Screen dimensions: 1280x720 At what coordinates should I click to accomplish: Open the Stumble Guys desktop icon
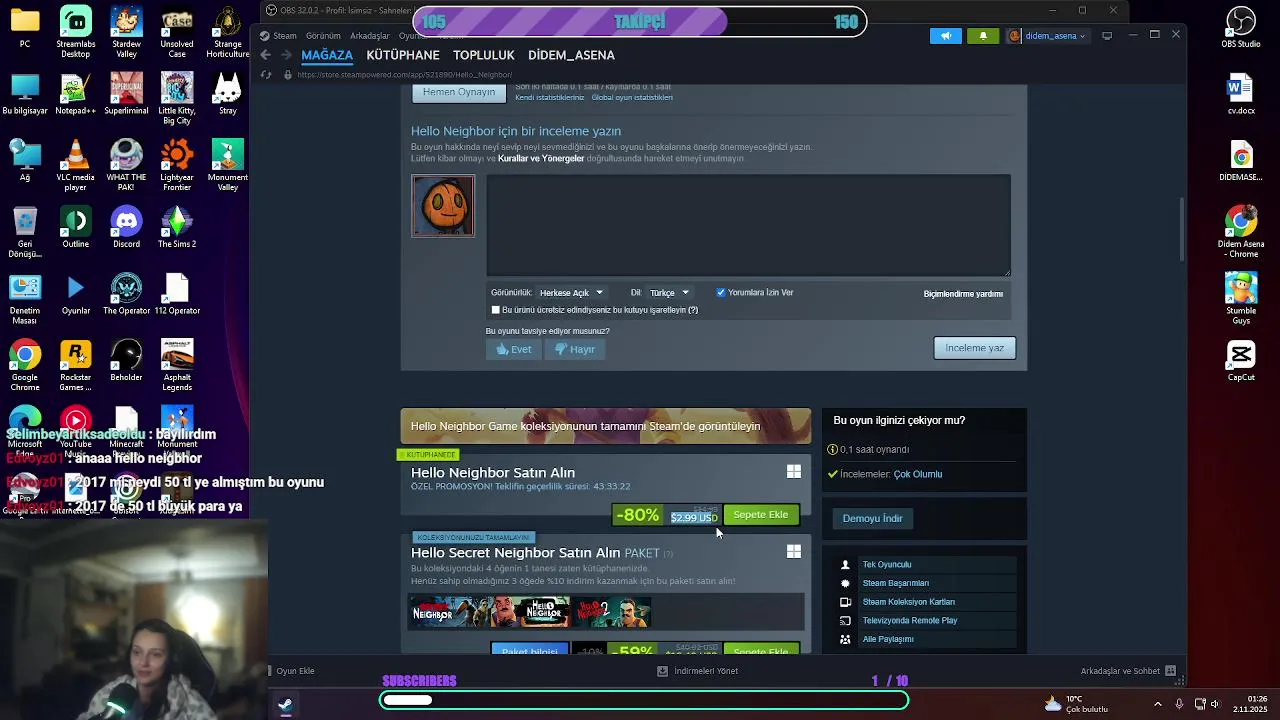coord(1241,299)
